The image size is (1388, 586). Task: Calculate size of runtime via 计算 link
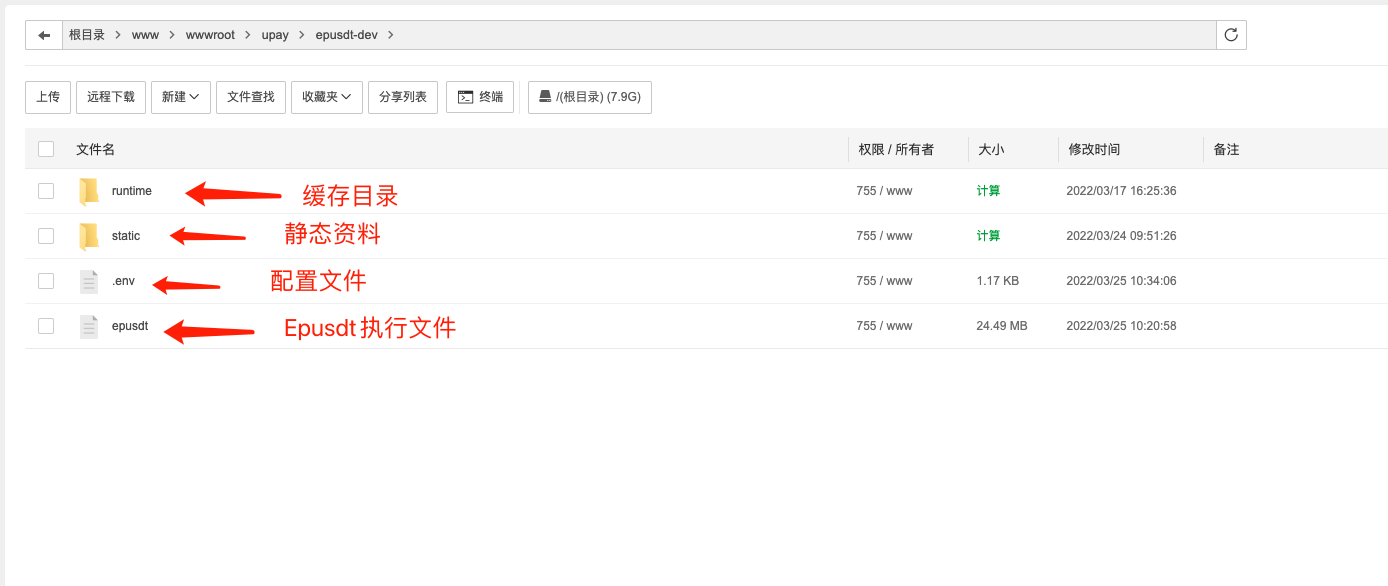coord(988,191)
